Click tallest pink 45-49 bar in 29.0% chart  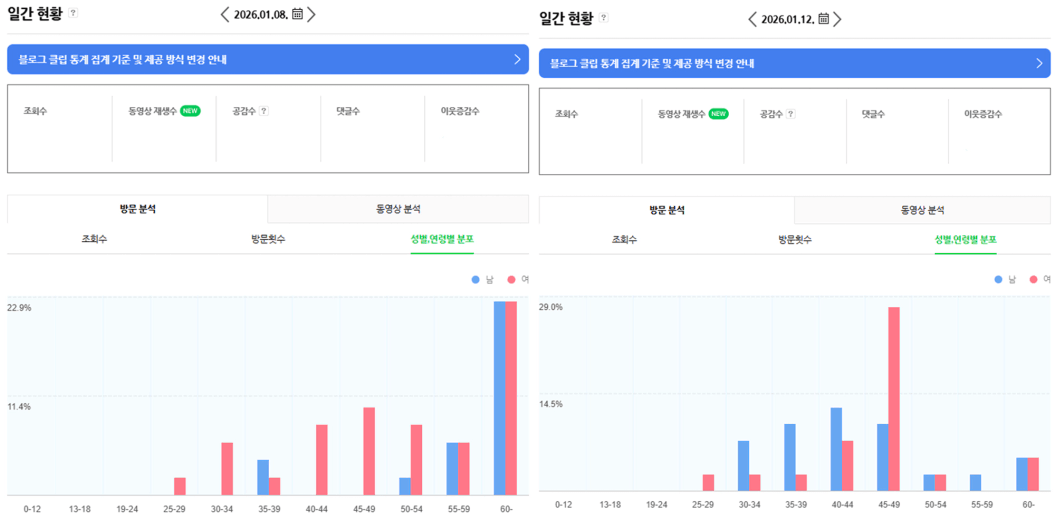pos(894,398)
